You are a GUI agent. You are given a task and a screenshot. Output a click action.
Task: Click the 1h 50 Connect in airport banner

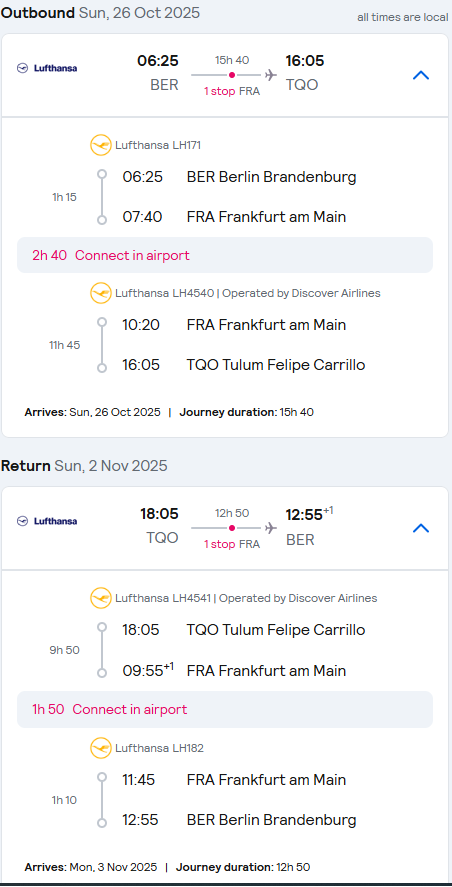tap(225, 709)
